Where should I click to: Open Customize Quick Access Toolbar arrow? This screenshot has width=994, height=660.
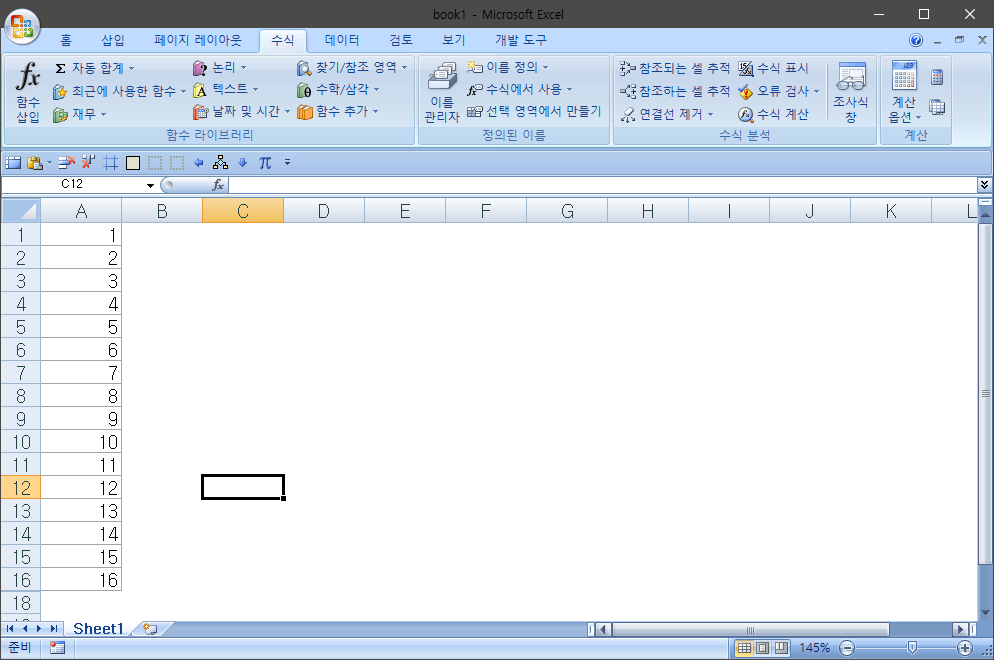[287, 163]
